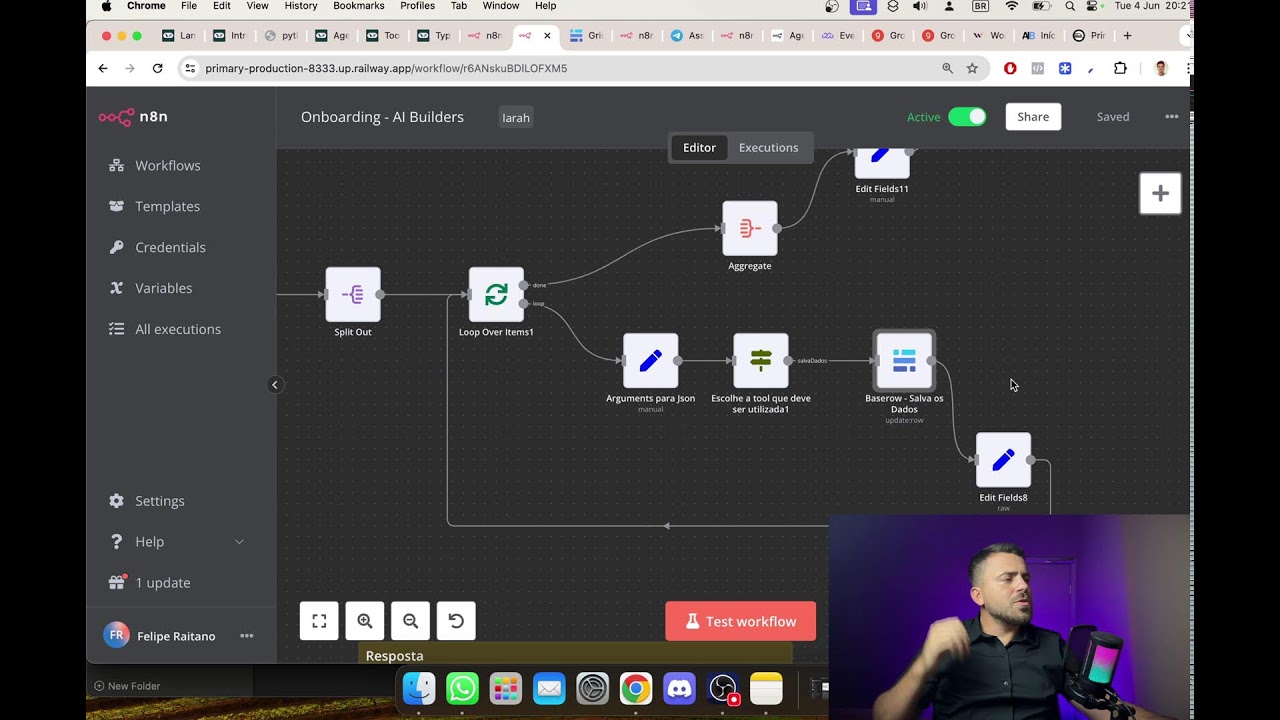Screen dimensions: 1280x720
Task: Open the Split Out node
Action: (x=353, y=294)
